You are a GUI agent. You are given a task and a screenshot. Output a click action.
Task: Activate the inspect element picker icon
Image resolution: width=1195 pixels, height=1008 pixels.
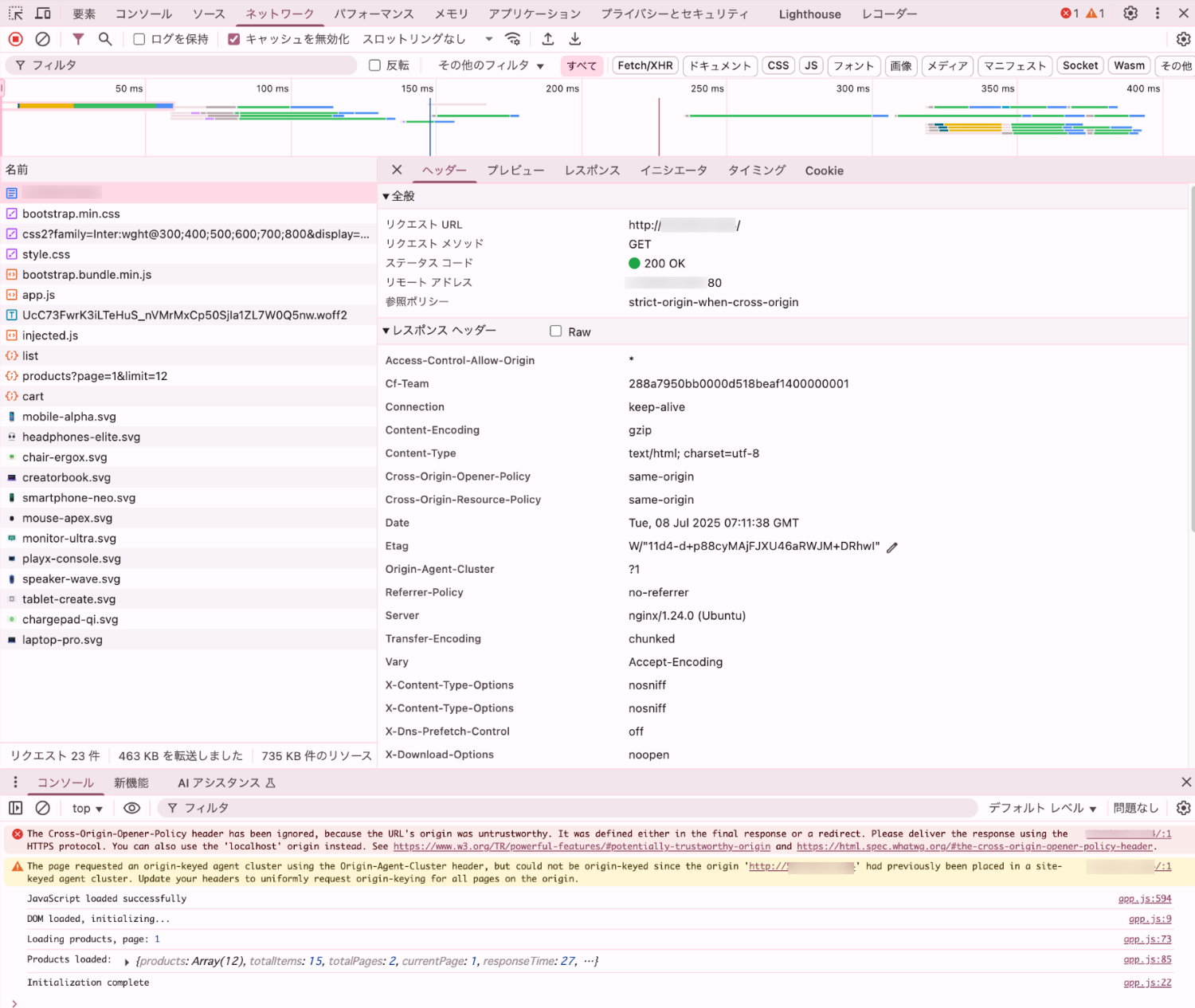[x=15, y=14]
